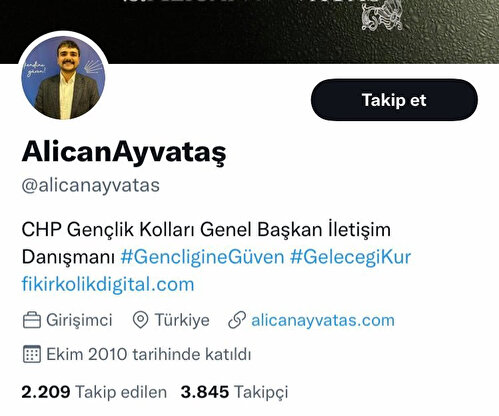Click the white emblem on the banner
Screen dimensions: 499x416
(x=382, y=16)
